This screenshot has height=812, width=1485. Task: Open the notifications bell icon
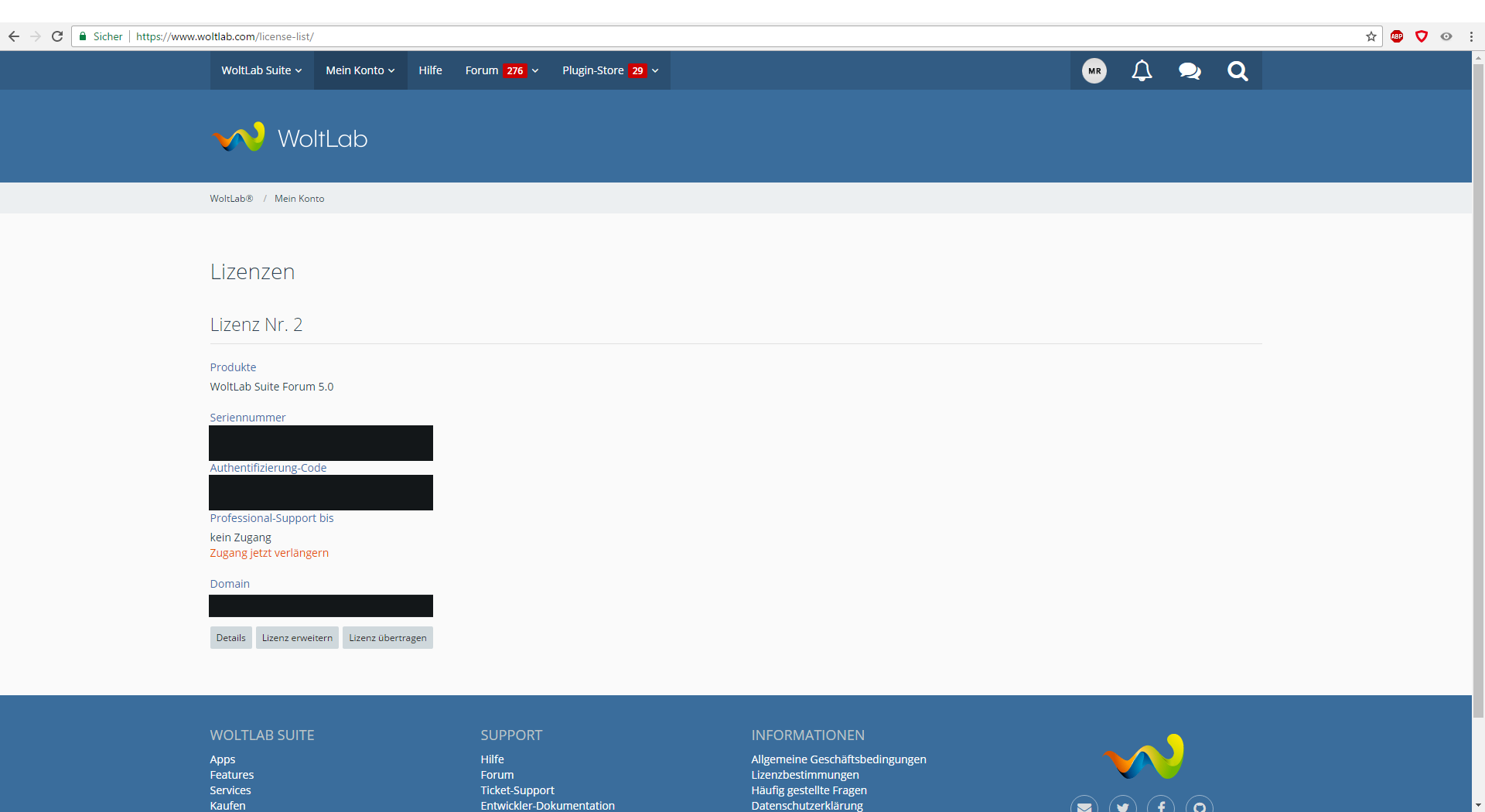[1142, 71]
